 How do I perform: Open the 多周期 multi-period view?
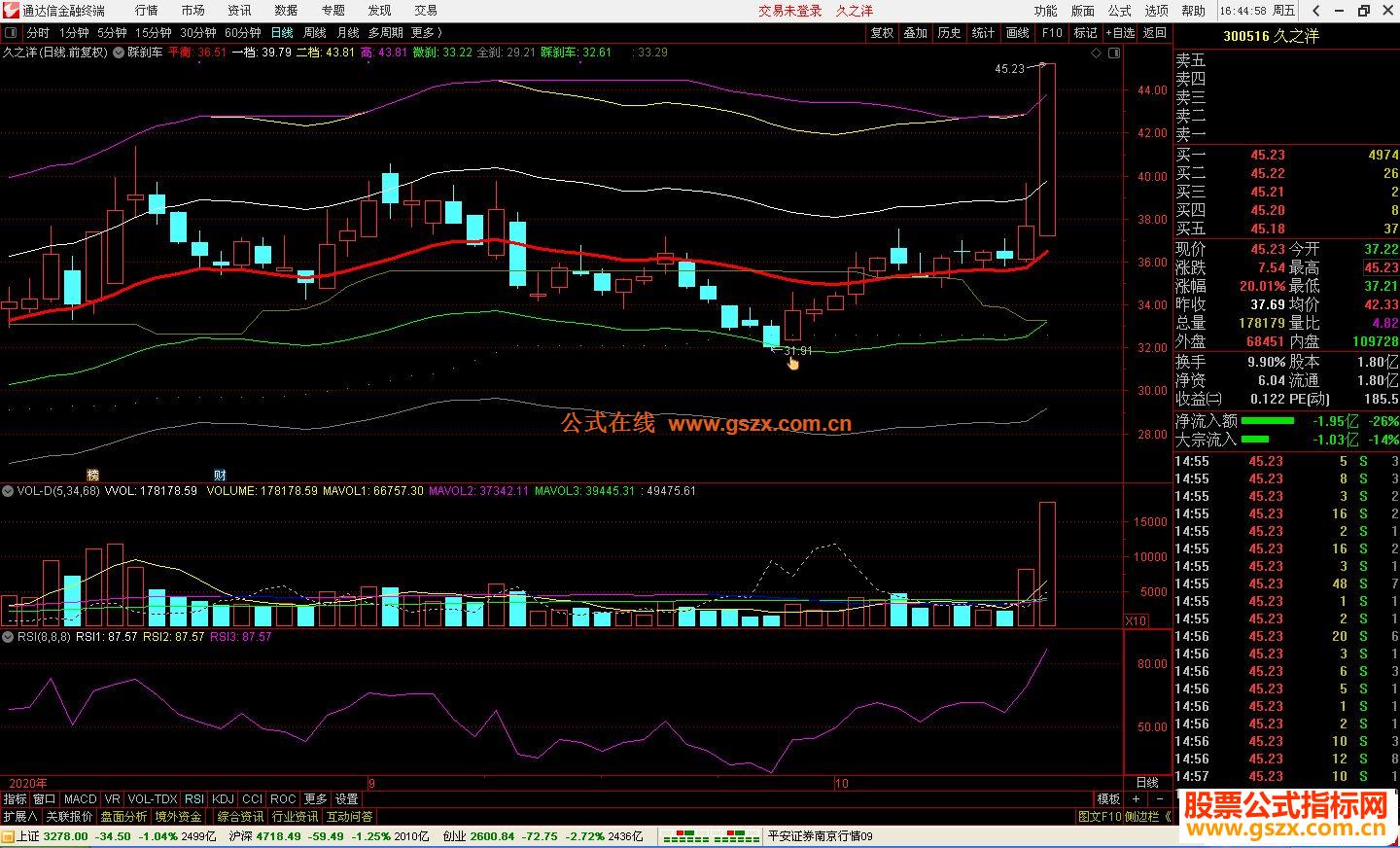pos(385,33)
